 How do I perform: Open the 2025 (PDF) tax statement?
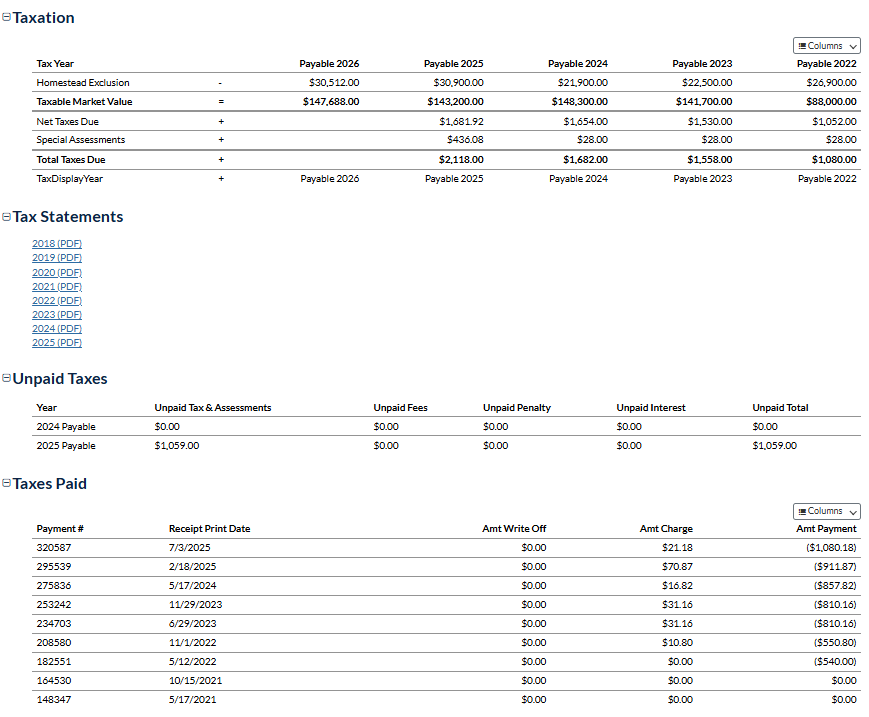[57, 343]
